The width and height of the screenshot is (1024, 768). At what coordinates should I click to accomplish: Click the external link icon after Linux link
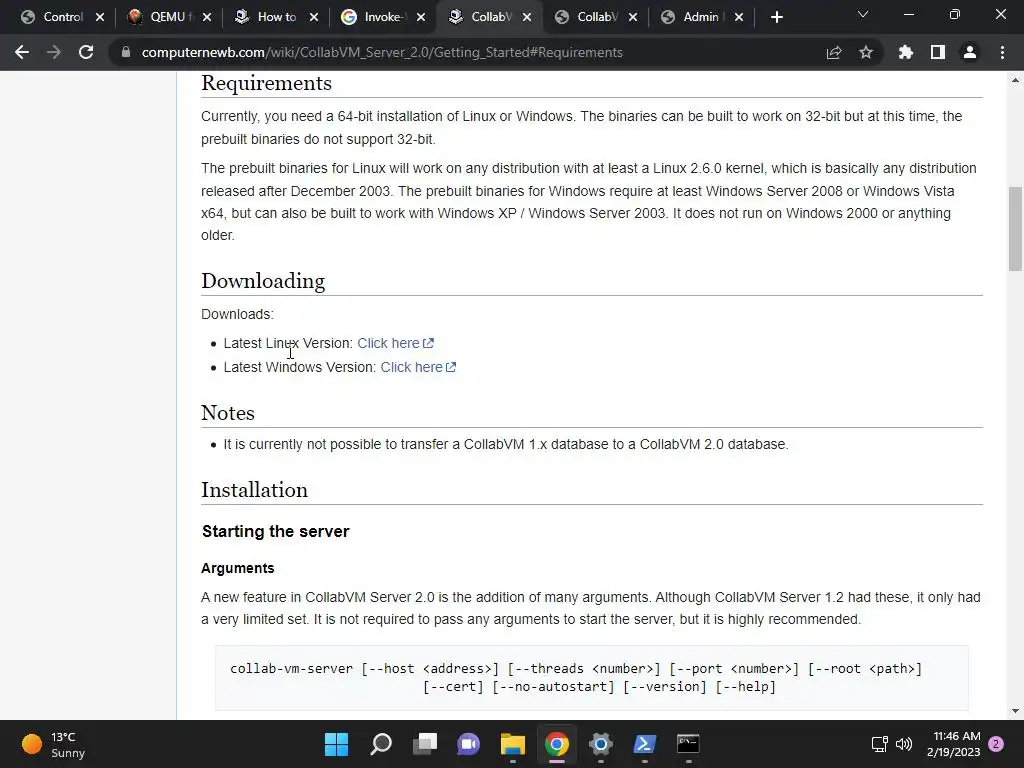tap(428, 343)
